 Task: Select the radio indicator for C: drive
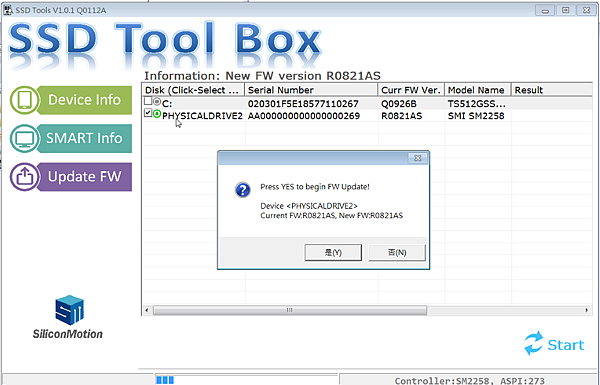pyautogui.click(x=157, y=101)
